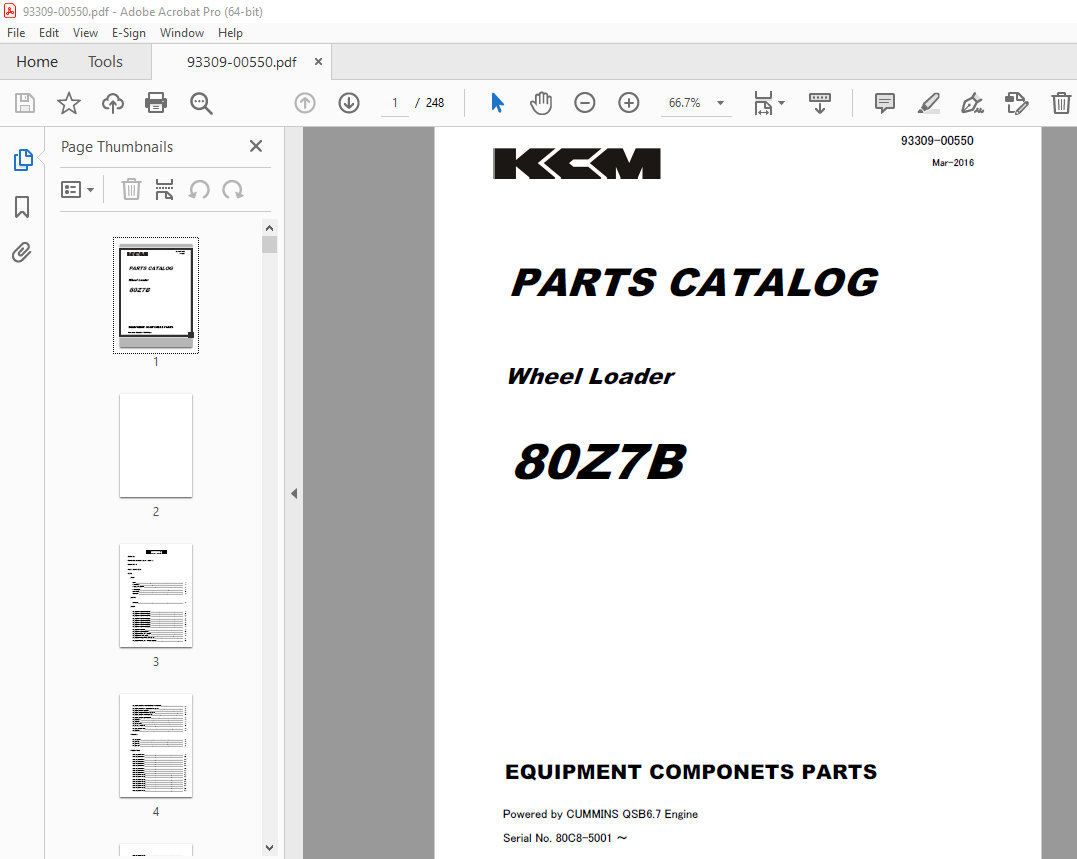Click the print pages icon in thumbnails panel
The image size is (1077, 859).
(164, 190)
